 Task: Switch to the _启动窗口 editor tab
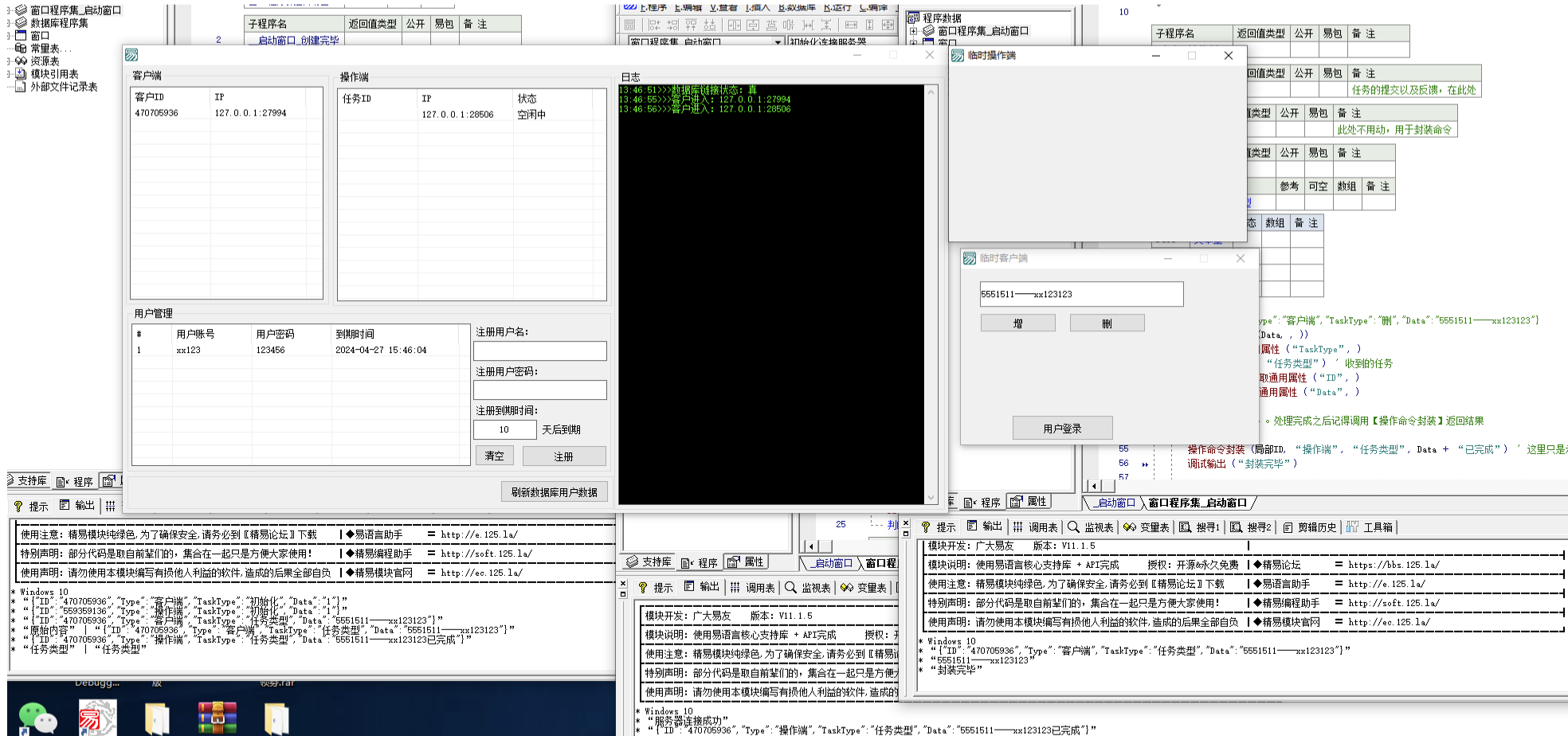(x=1115, y=503)
